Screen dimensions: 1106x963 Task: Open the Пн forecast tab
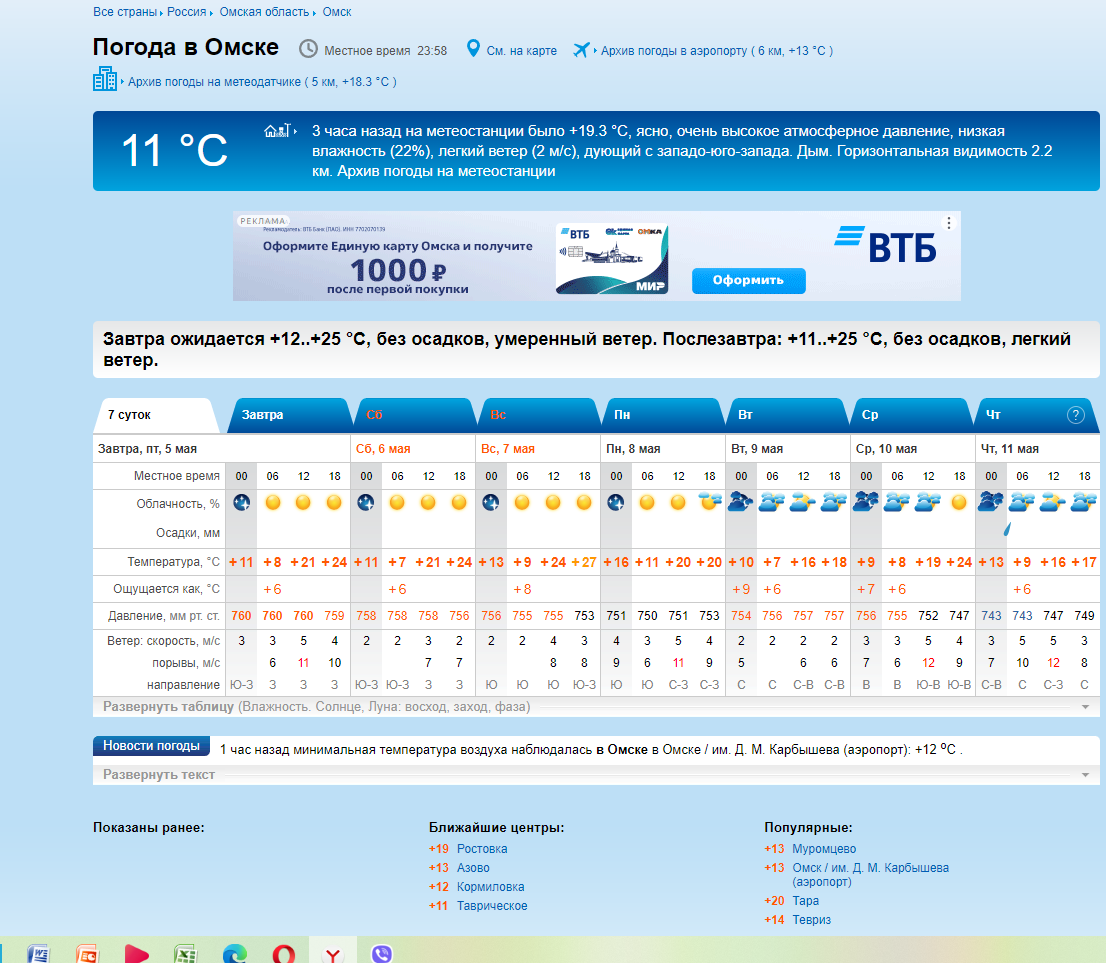click(622, 415)
